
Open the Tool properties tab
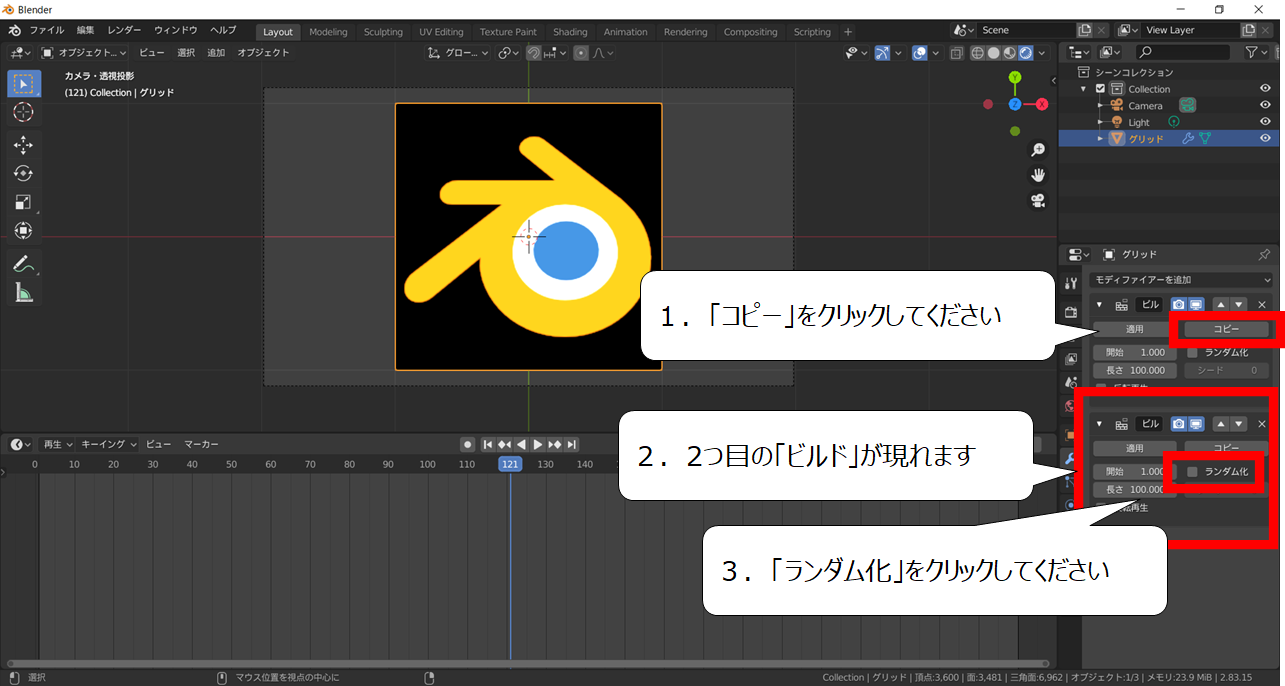coord(1071,284)
